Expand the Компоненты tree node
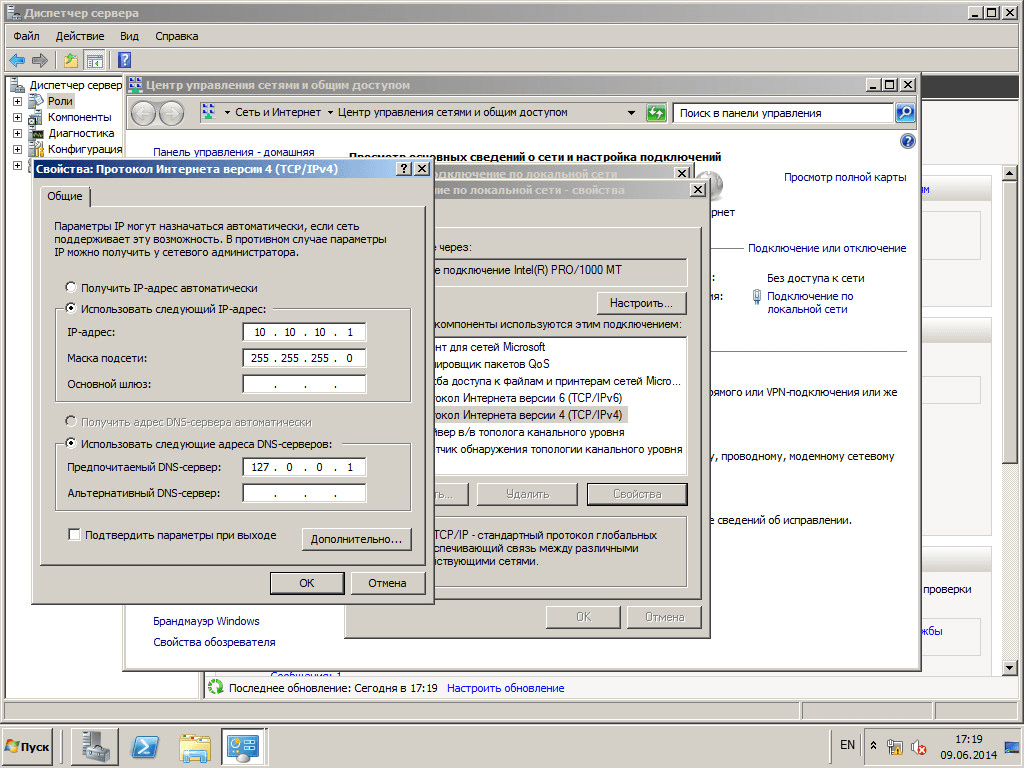 [17, 117]
